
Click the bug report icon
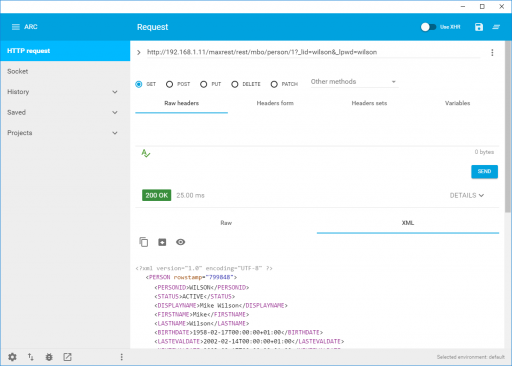click(49, 357)
